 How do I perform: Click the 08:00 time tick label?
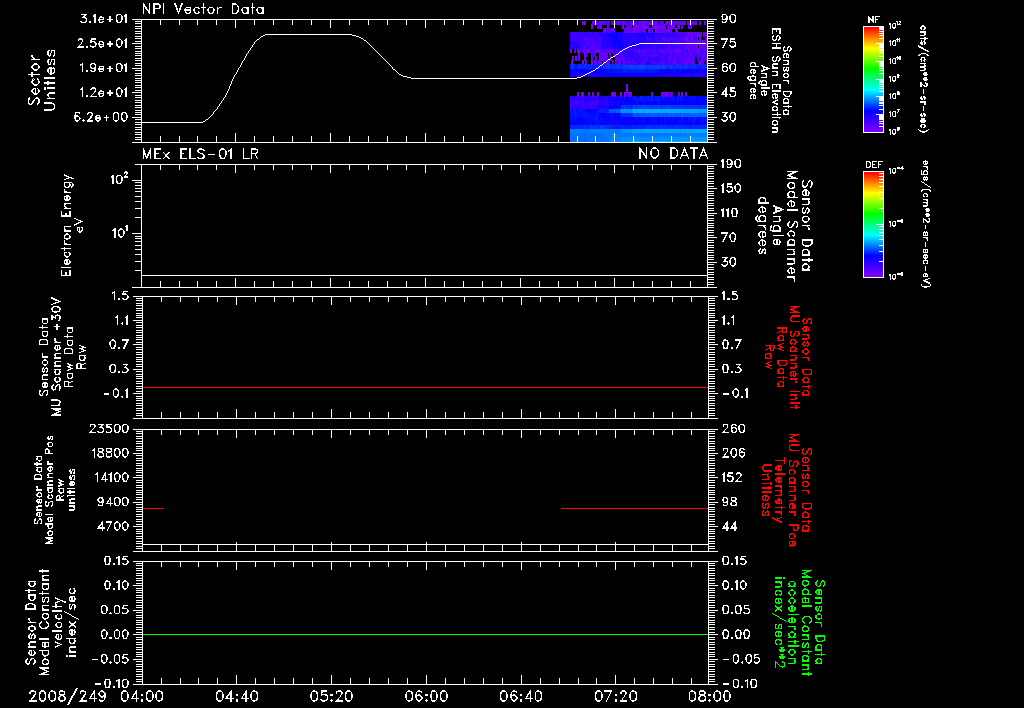tap(709, 696)
